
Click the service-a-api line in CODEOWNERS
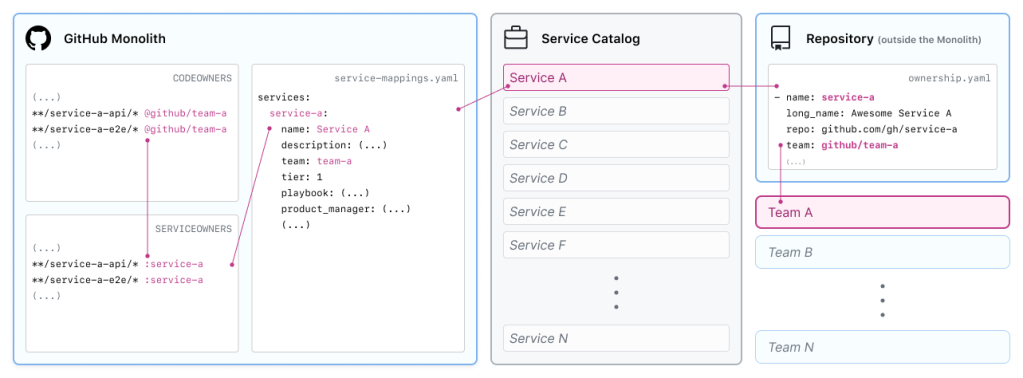[x=130, y=113]
